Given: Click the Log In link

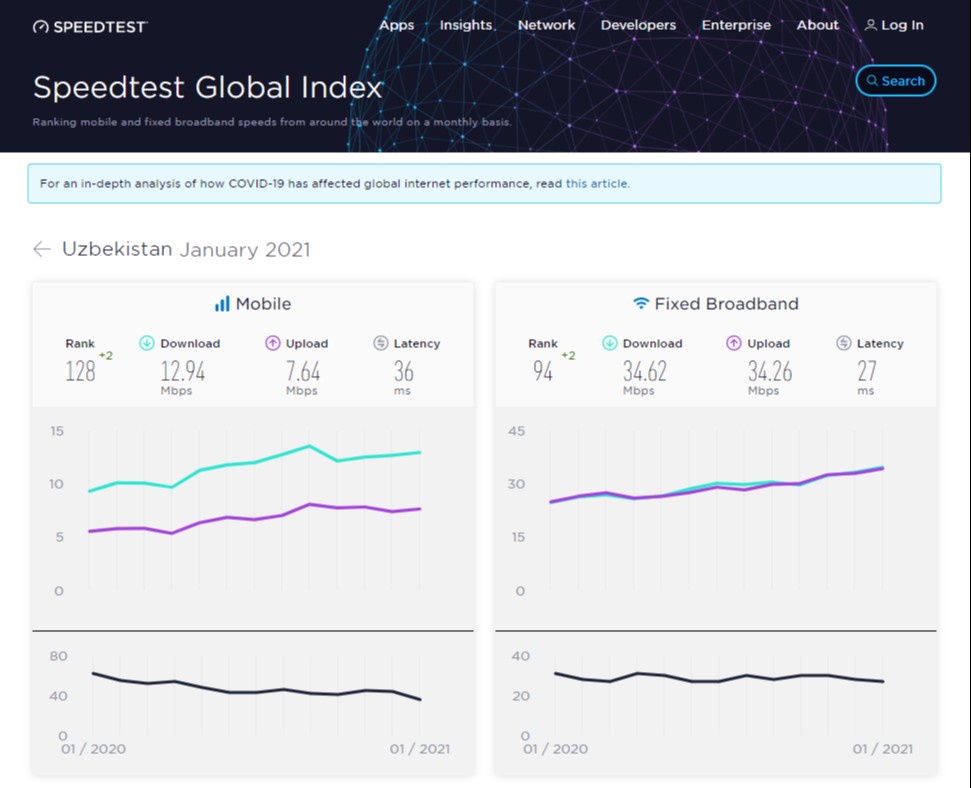Looking at the screenshot, I should 894,25.
